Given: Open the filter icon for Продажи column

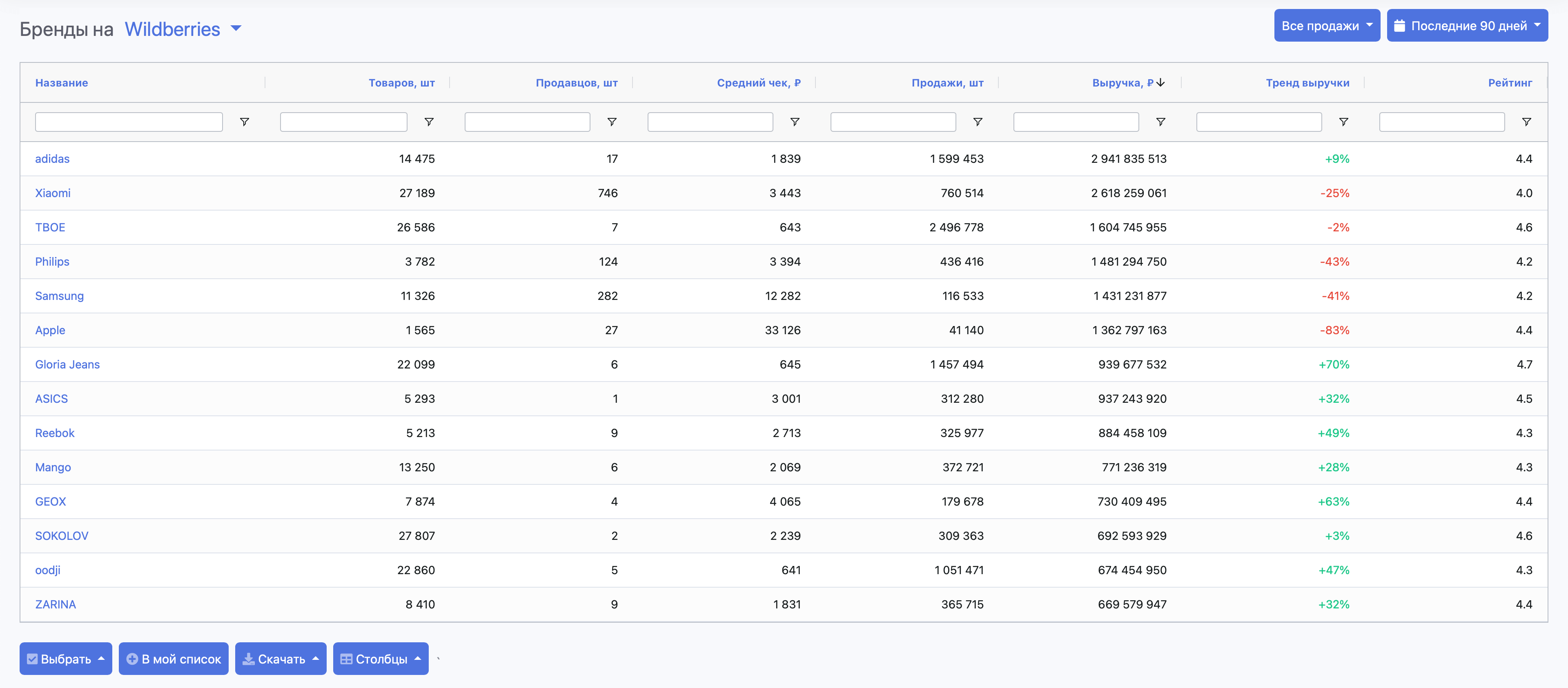Looking at the screenshot, I should 978,122.
